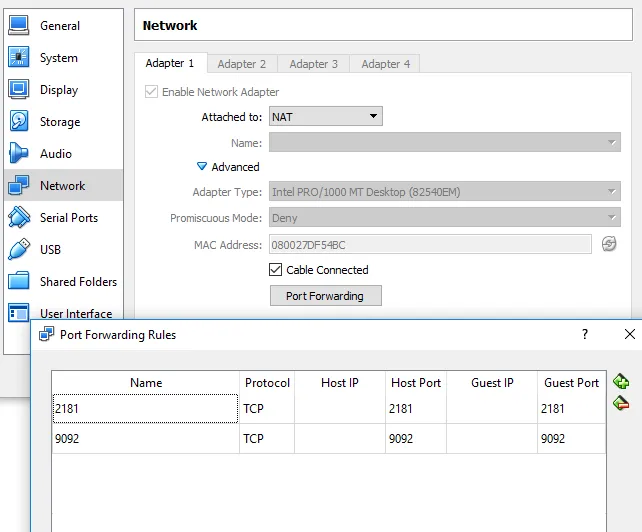Select the USB settings section
Viewport: 642px width, 532px height.
click(x=50, y=250)
